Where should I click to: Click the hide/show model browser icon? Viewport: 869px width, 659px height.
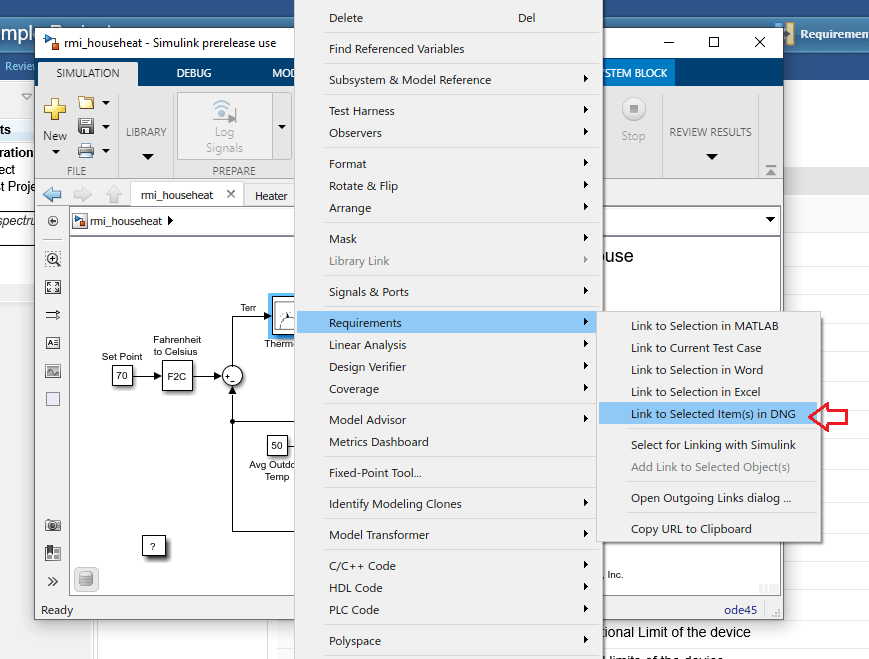pyautogui.click(x=53, y=221)
